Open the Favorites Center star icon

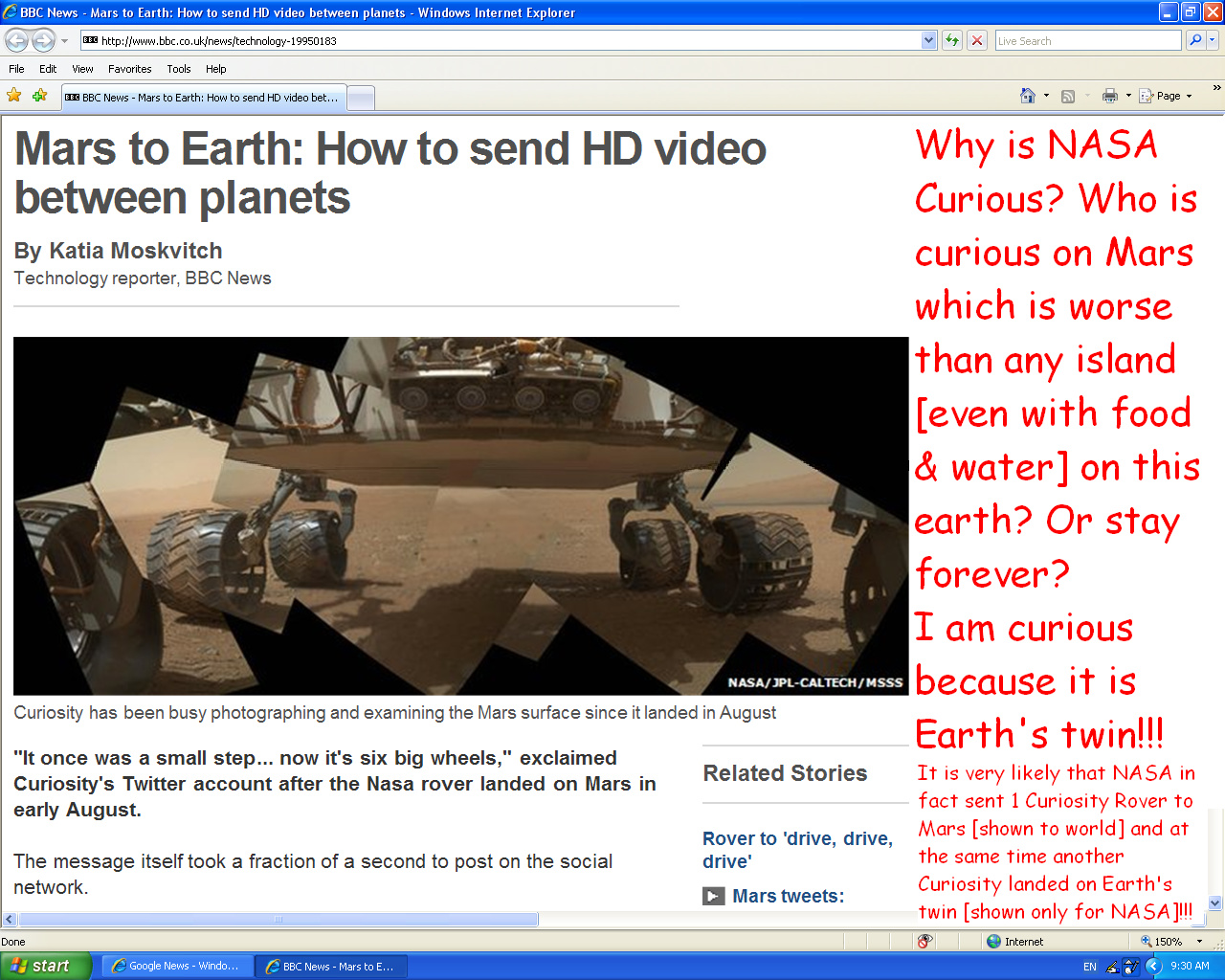(14, 96)
